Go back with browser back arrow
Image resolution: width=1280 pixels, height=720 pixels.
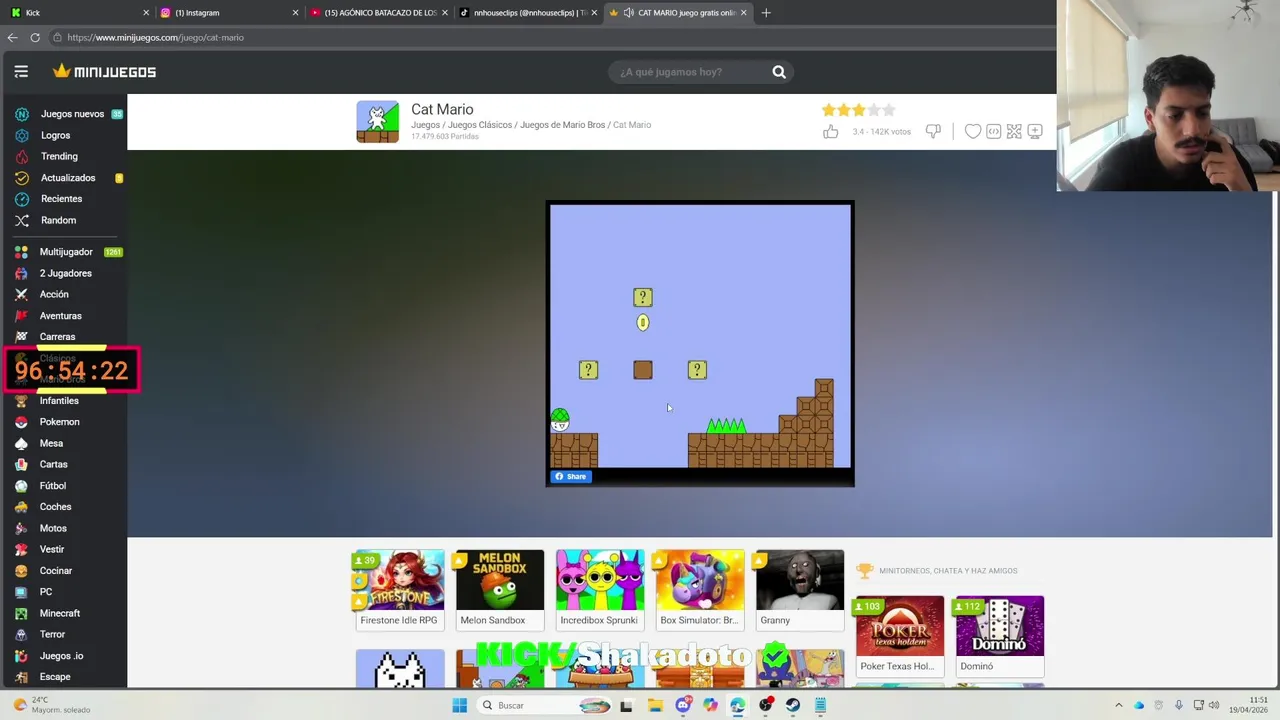(x=12, y=38)
